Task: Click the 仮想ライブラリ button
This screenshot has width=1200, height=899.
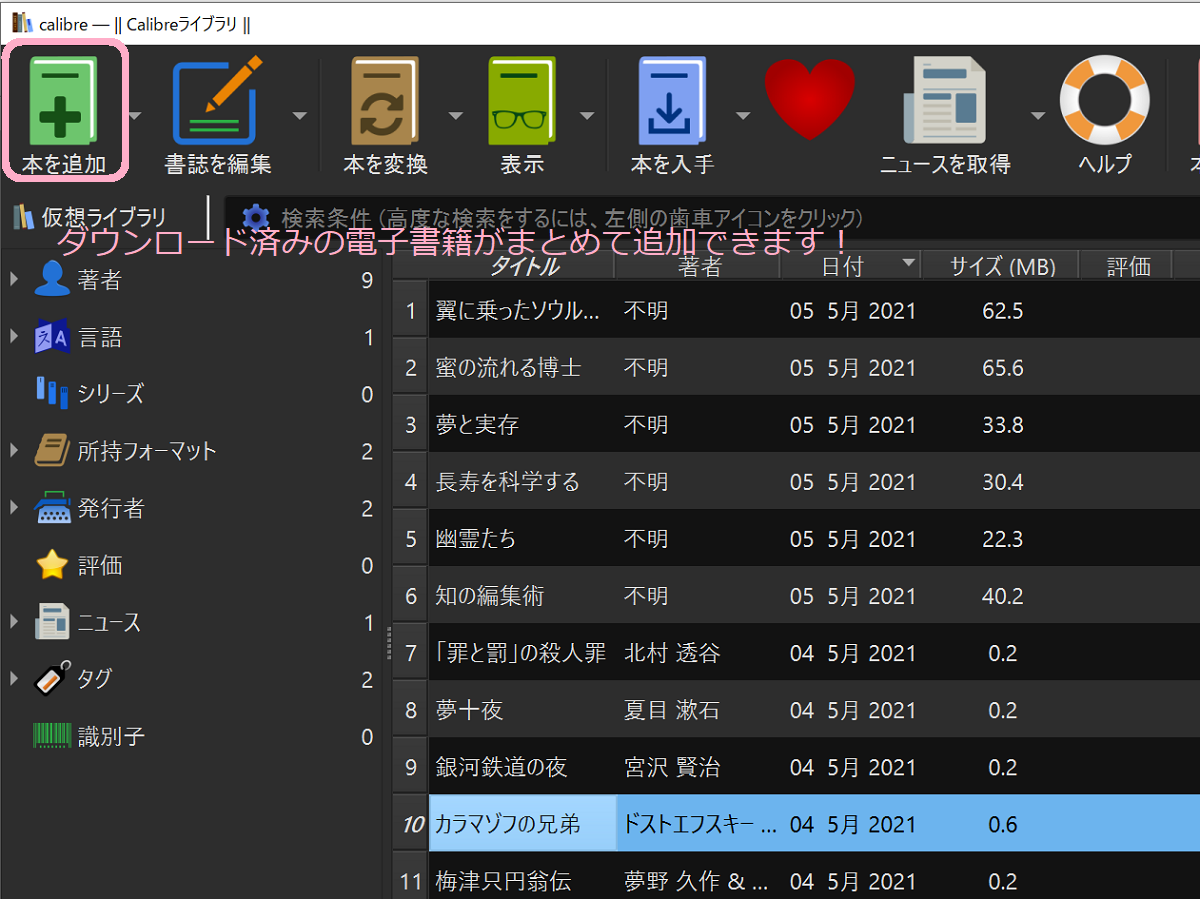Action: coord(89,217)
